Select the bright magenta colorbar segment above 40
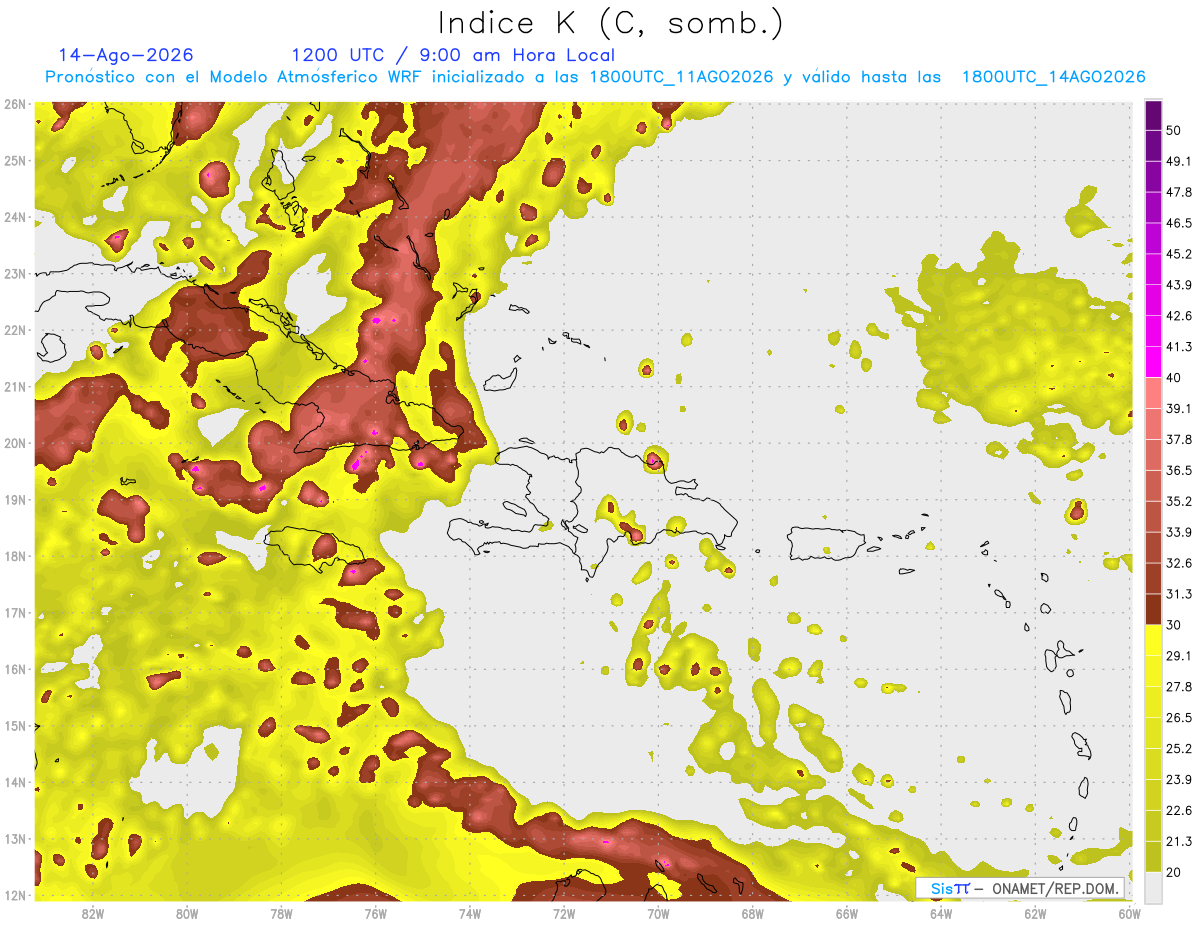Image resolution: width=1200 pixels, height=927 pixels. click(1153, 362)
